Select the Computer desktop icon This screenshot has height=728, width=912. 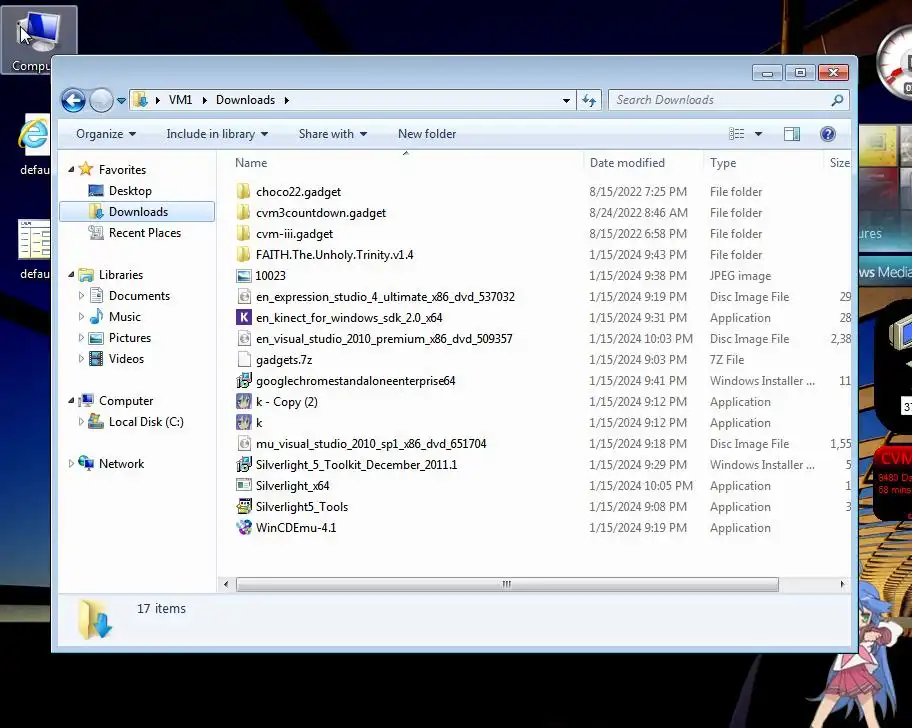[x=38, y=40]
